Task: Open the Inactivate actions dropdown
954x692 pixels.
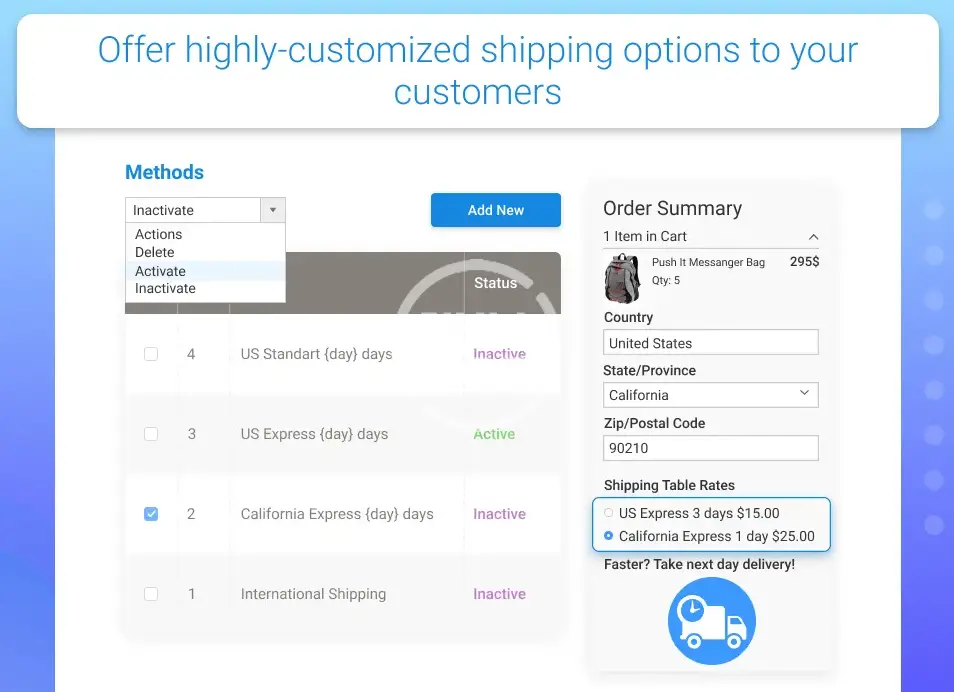Action: pyautogui.click(x=205, y=210)
